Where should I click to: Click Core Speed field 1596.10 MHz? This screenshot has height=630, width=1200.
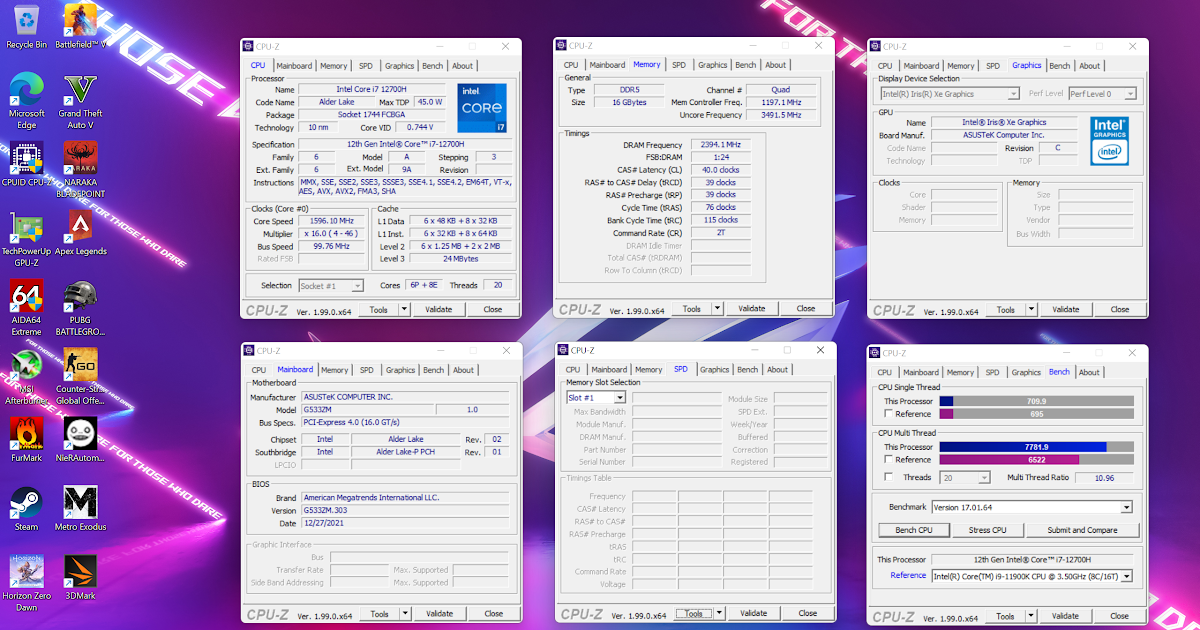332,221
